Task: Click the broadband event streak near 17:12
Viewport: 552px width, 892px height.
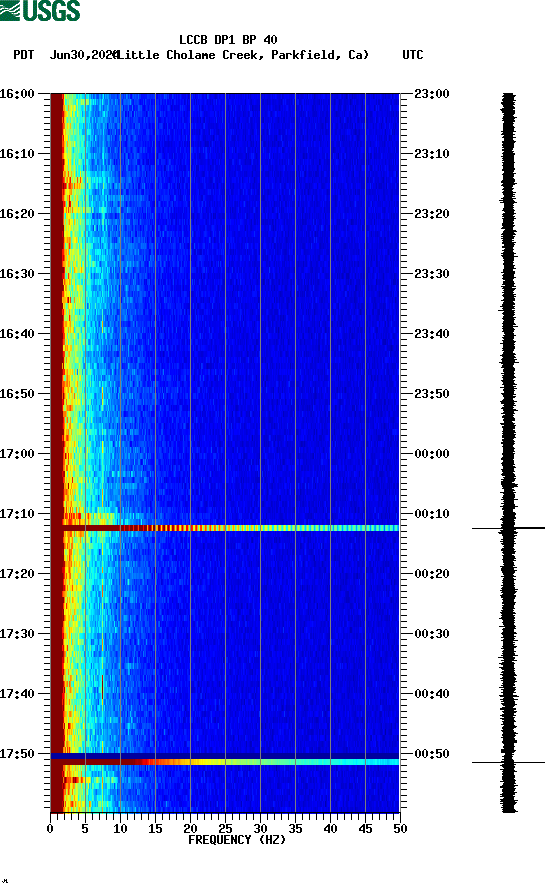Action: tap(225, 528)
